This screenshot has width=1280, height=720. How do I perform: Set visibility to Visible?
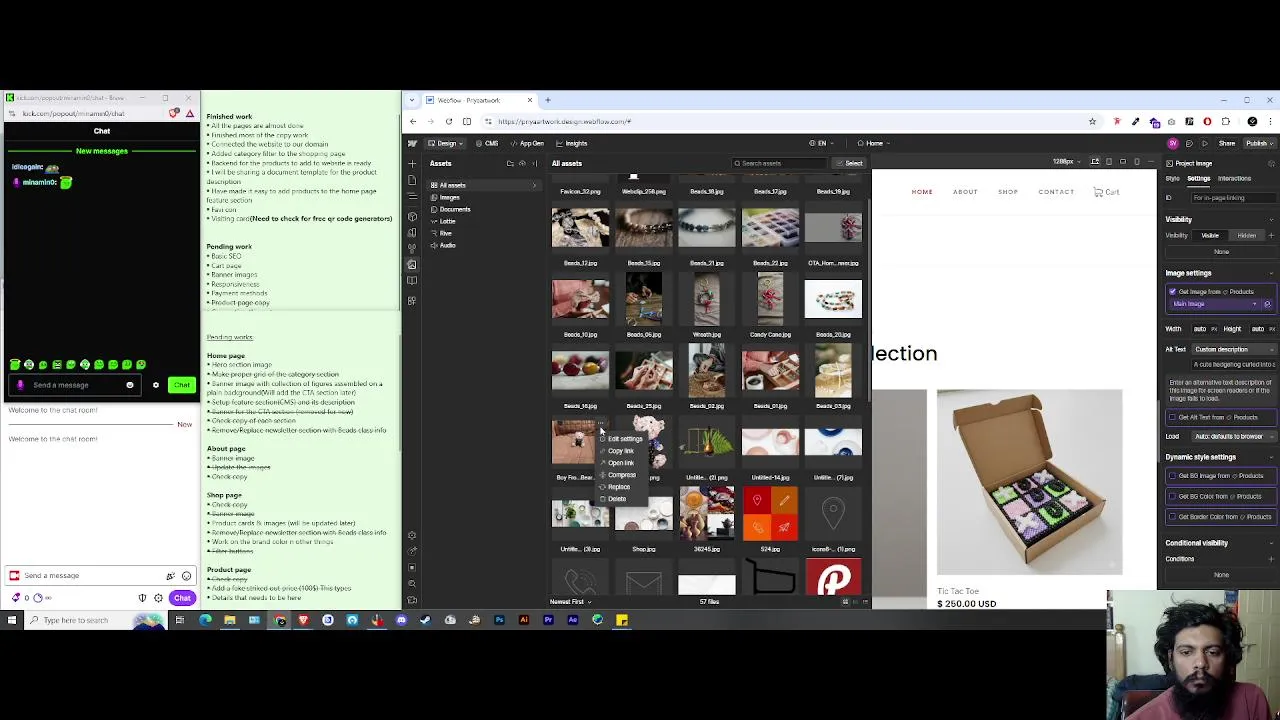tap(1210, 236)
